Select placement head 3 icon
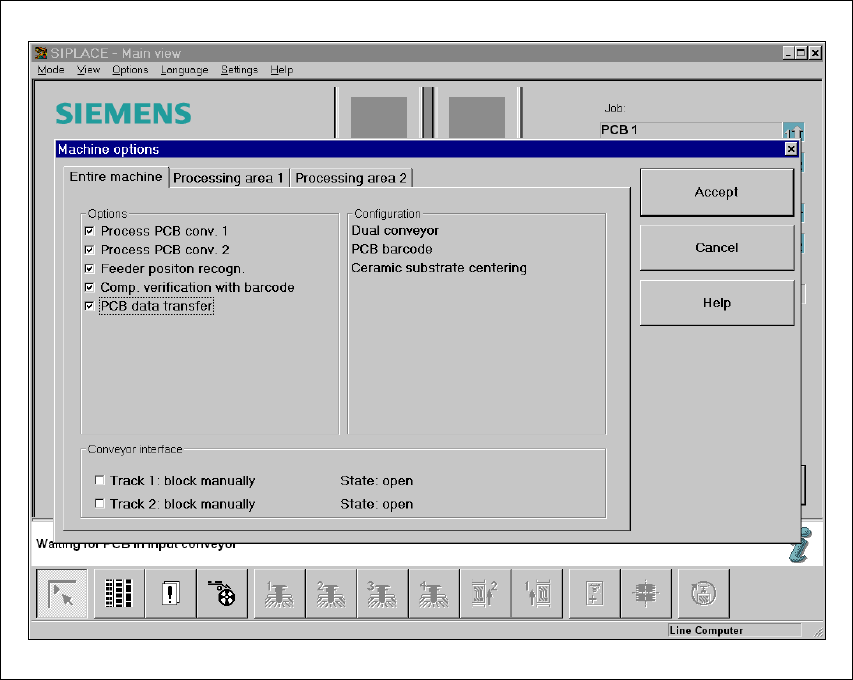Image resolution: width=853 pixels, height=680 pixels. [x=382, y=594]
